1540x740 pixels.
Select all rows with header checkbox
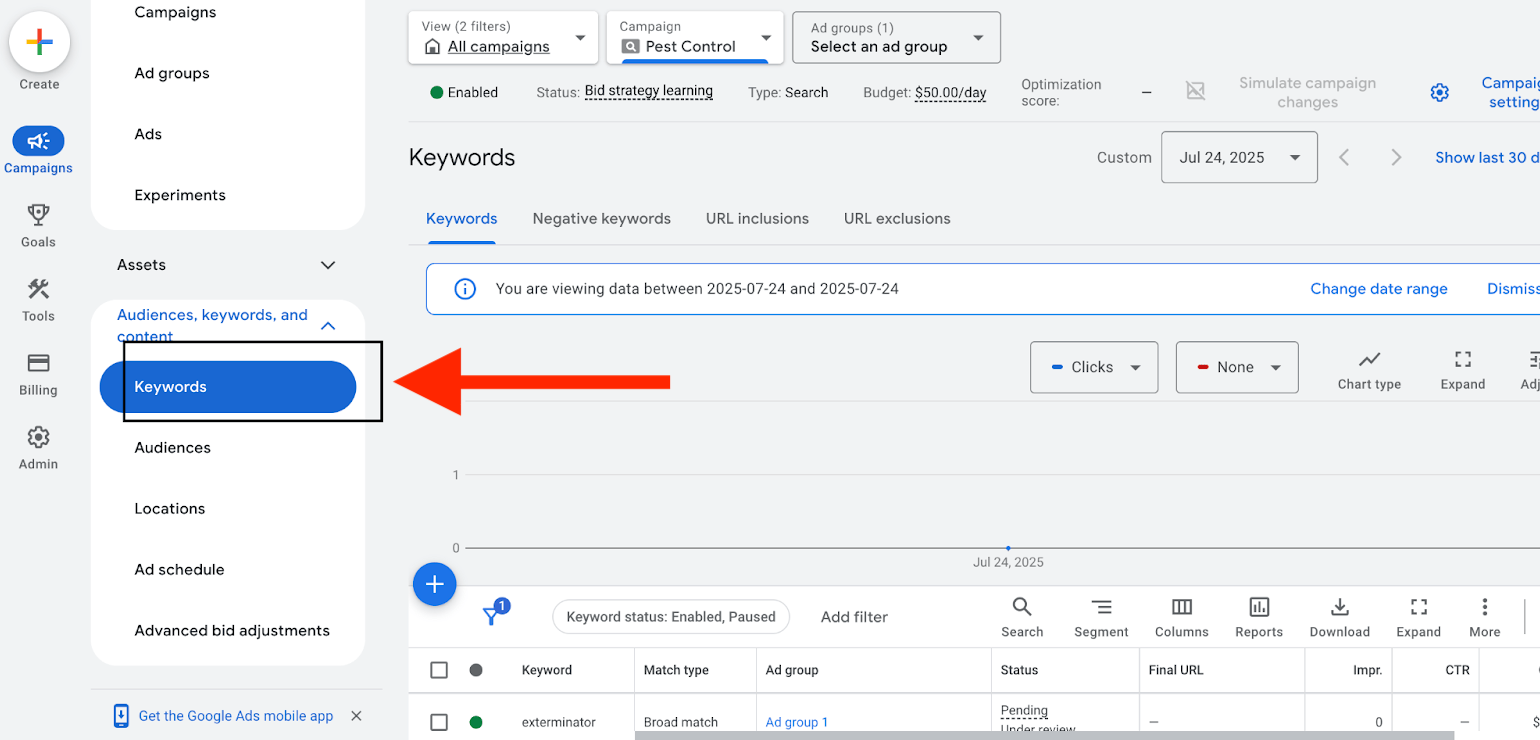[439, 670]
